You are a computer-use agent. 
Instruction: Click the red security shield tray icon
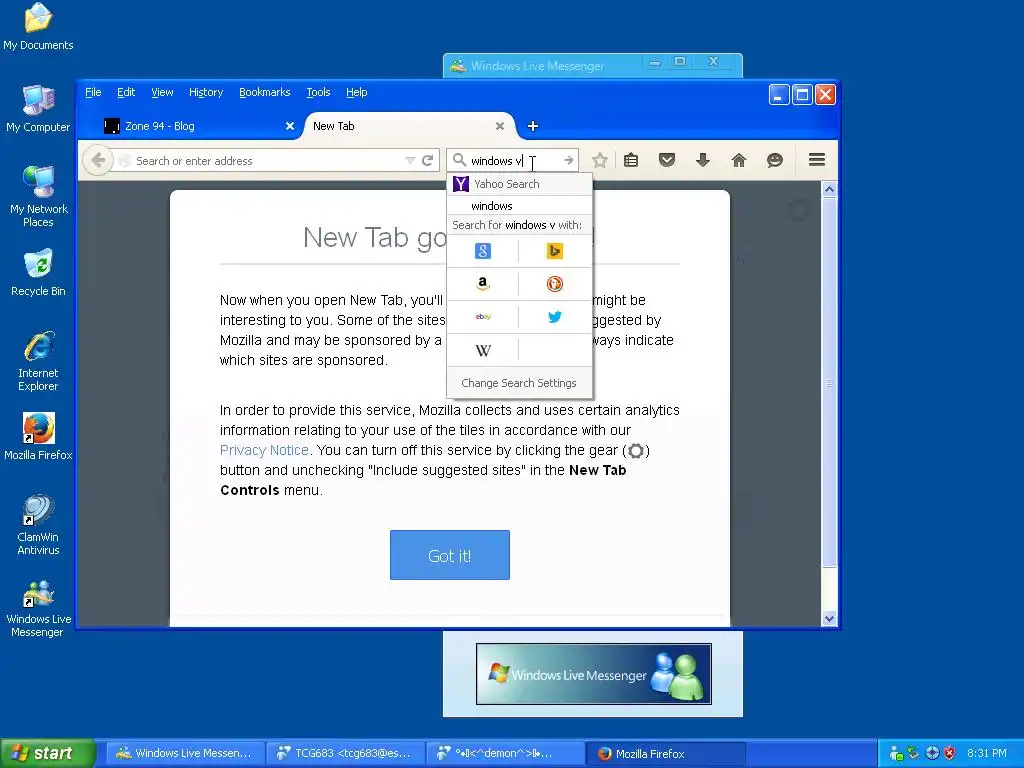pos(950,753)
